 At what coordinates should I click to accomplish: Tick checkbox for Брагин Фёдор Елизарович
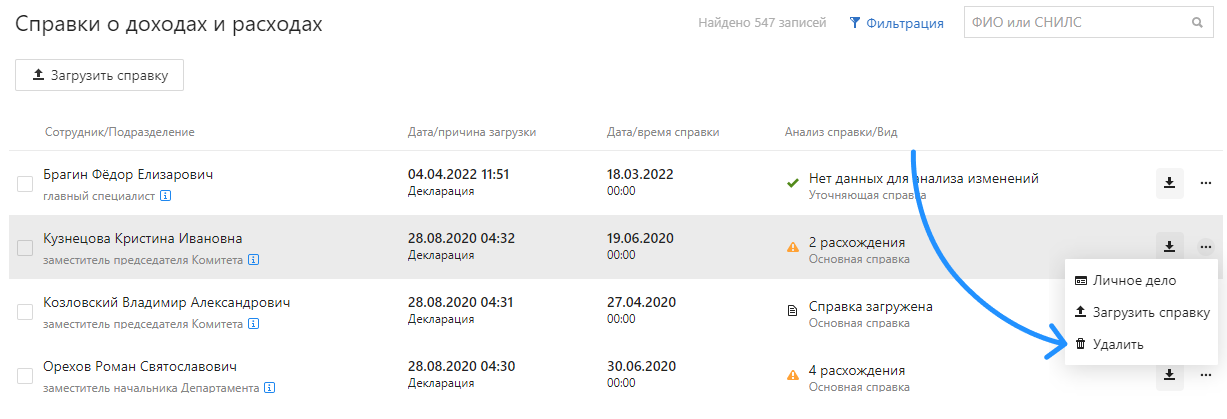(25, 184)
